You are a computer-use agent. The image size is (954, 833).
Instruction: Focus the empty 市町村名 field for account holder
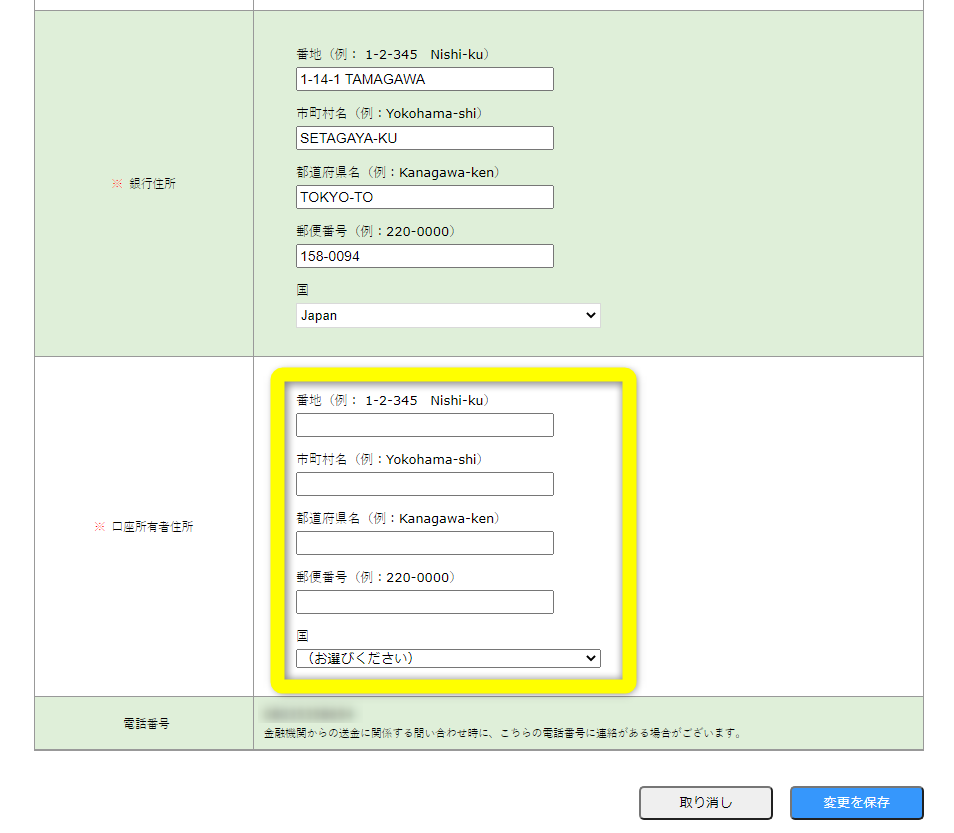click(x=424, y=484)
